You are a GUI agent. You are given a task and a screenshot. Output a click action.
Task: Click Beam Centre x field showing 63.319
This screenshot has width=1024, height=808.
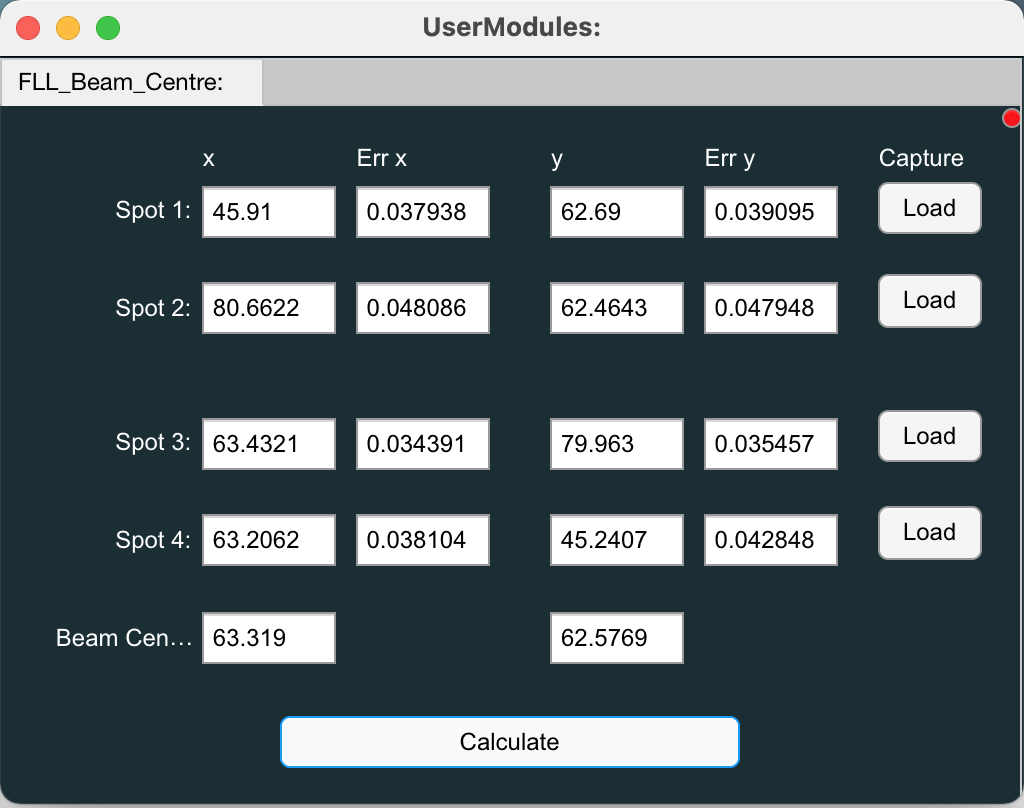268,638
